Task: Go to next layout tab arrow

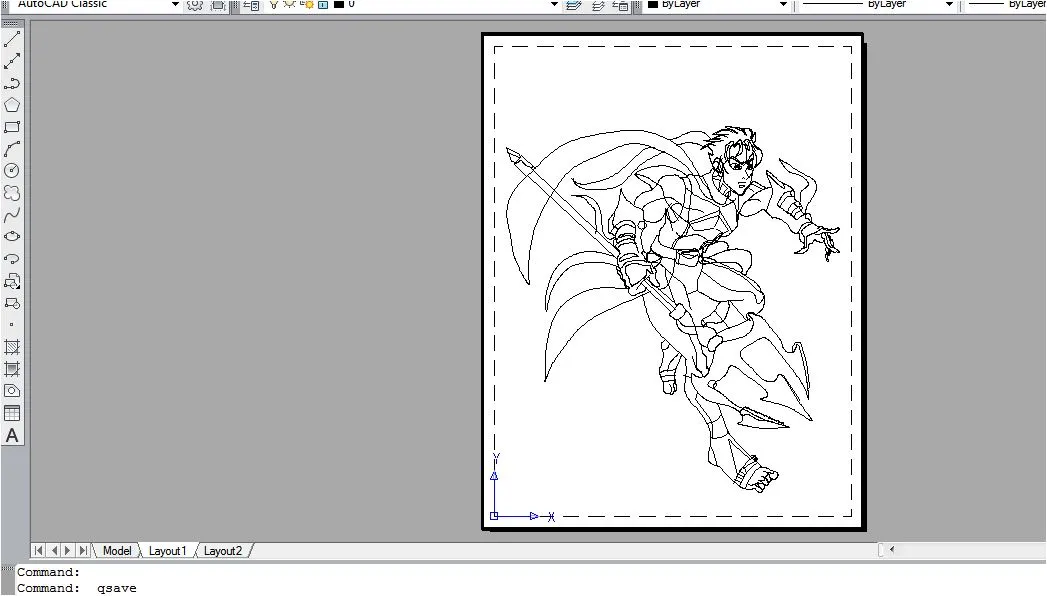Action: click(x=67, y=551)
